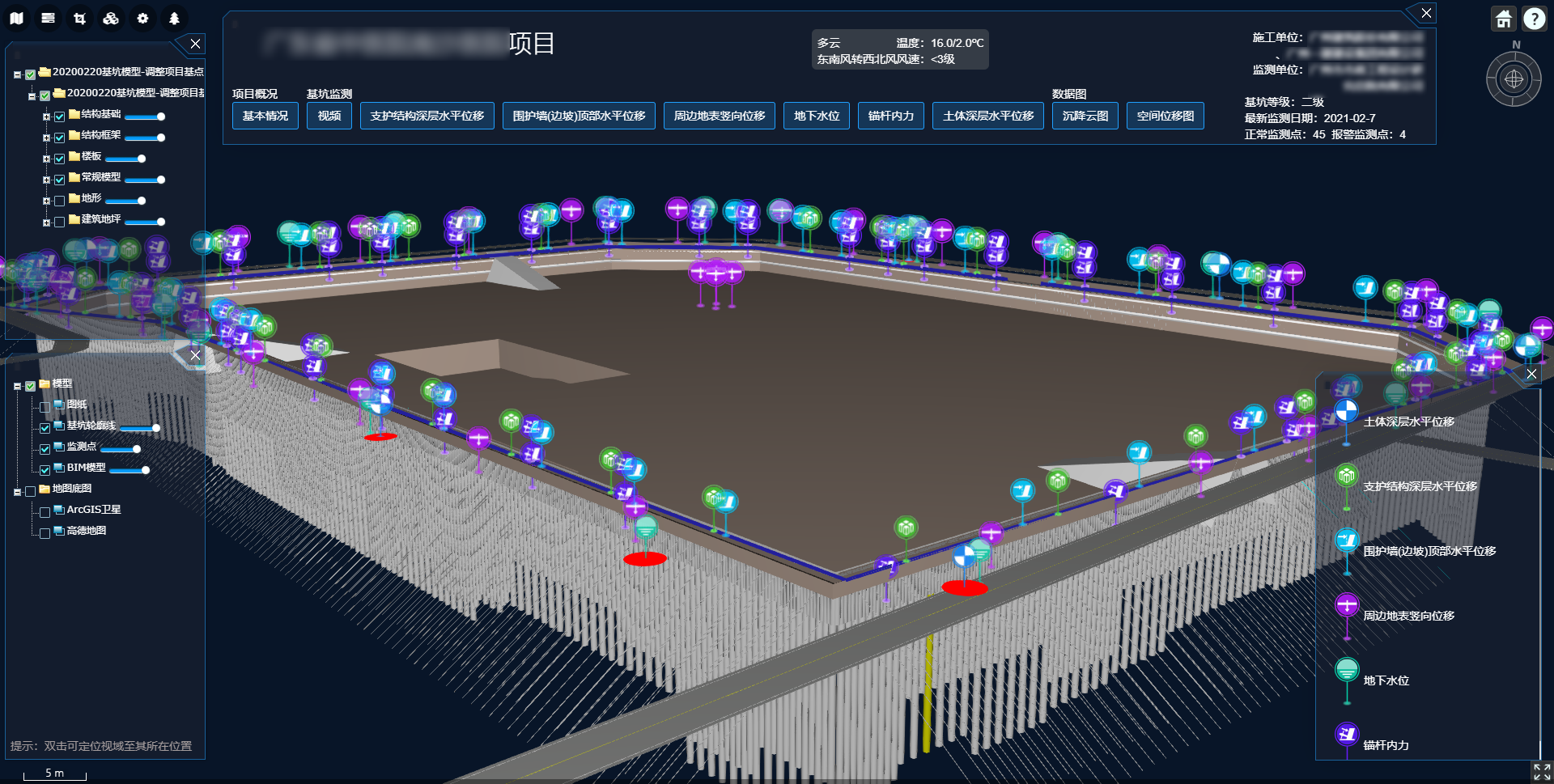Open the layer list toolbar icon
This screenshot has width=1554, height=784.
tap(48, 19)
